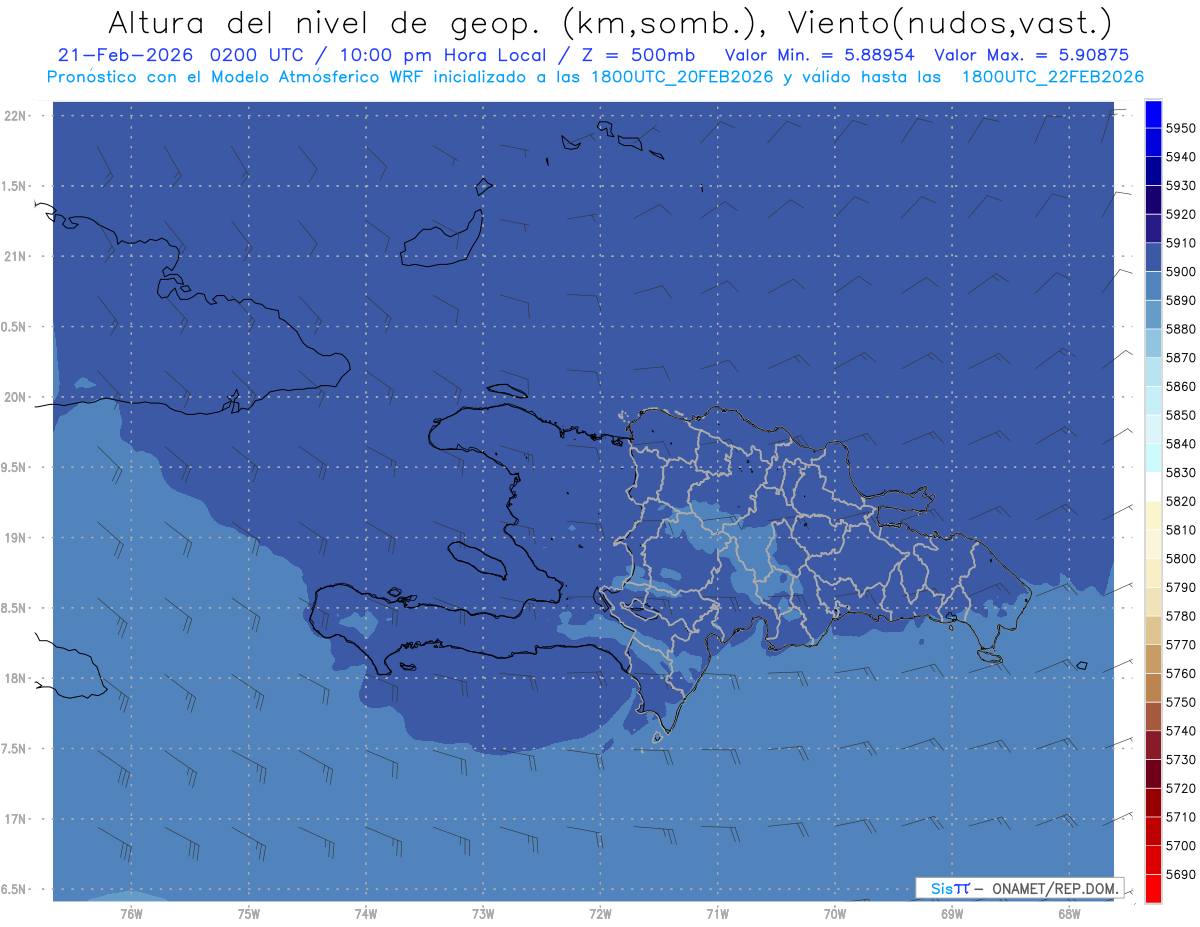Click the '5950' legend value

[x=1180, y=128]
